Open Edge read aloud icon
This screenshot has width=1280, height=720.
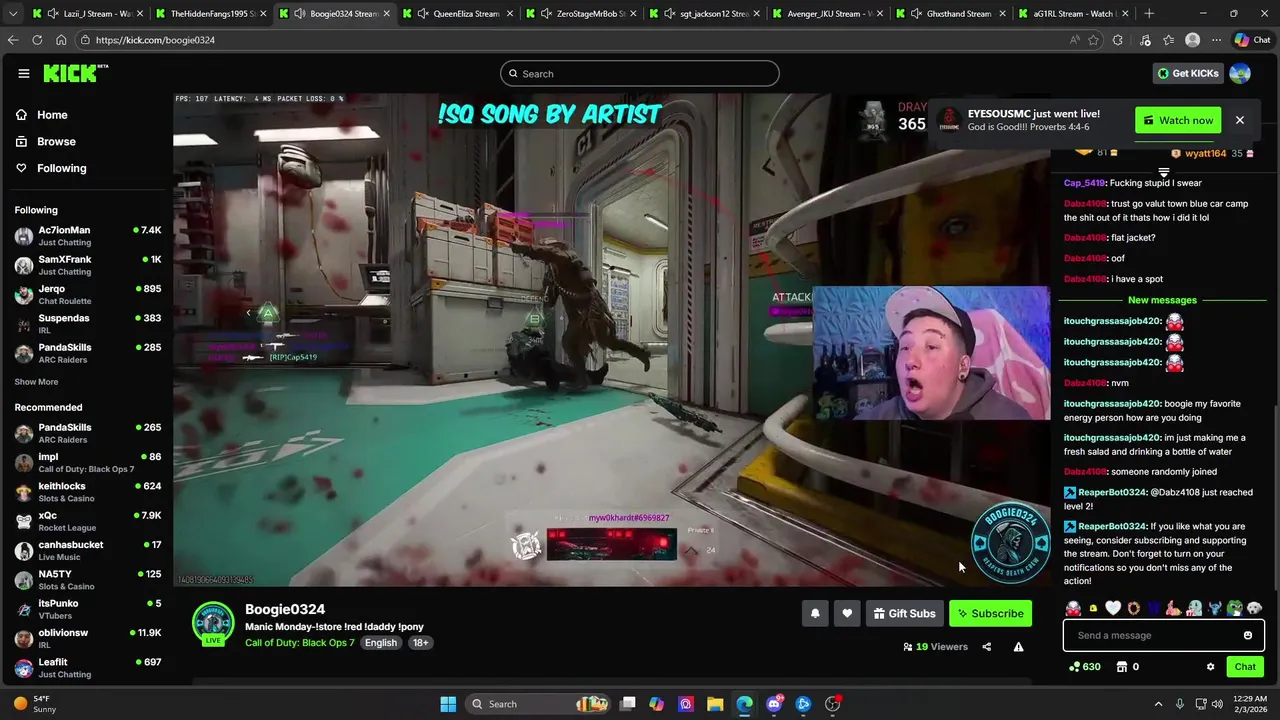pos(1075,40)
